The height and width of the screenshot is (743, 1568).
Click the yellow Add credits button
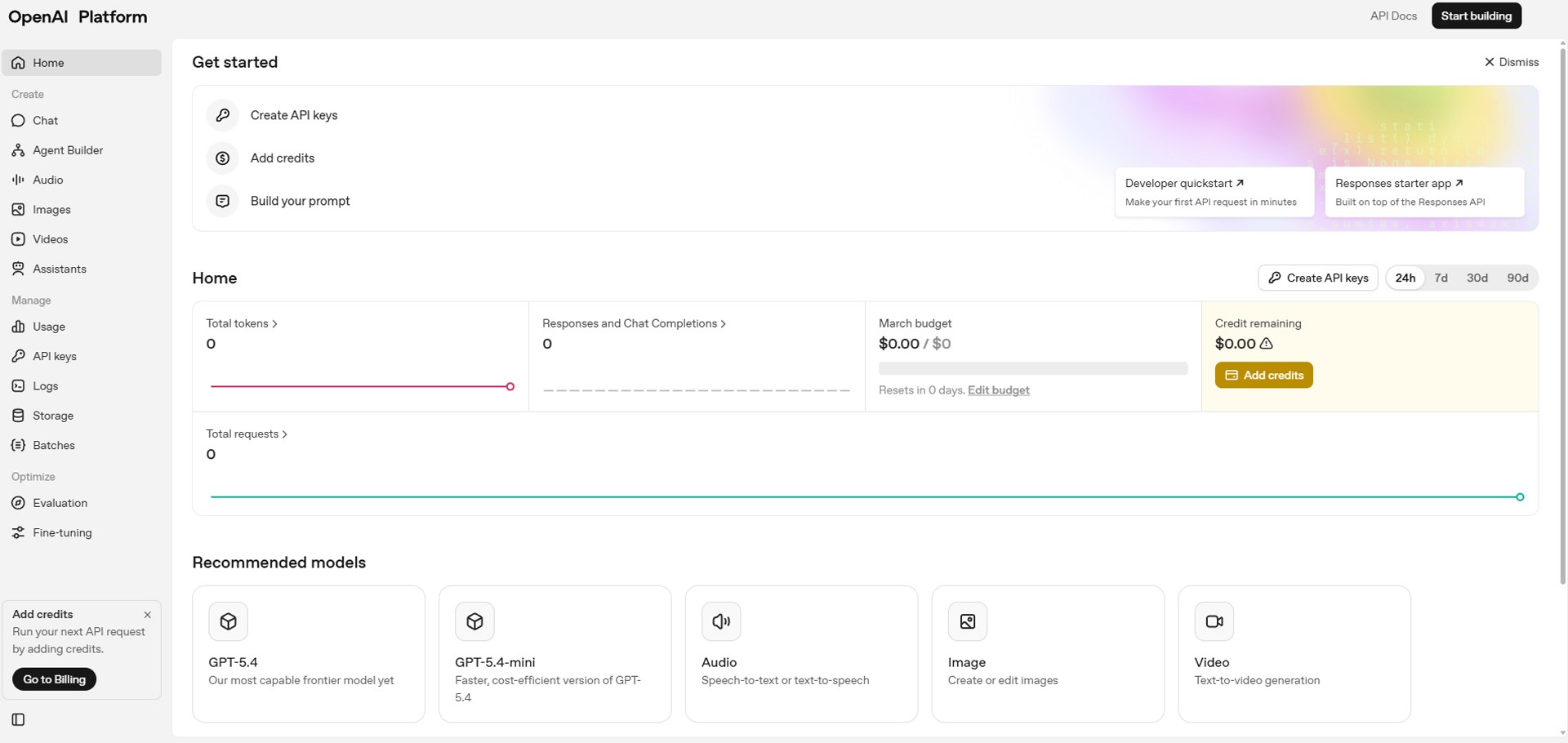1263,375
